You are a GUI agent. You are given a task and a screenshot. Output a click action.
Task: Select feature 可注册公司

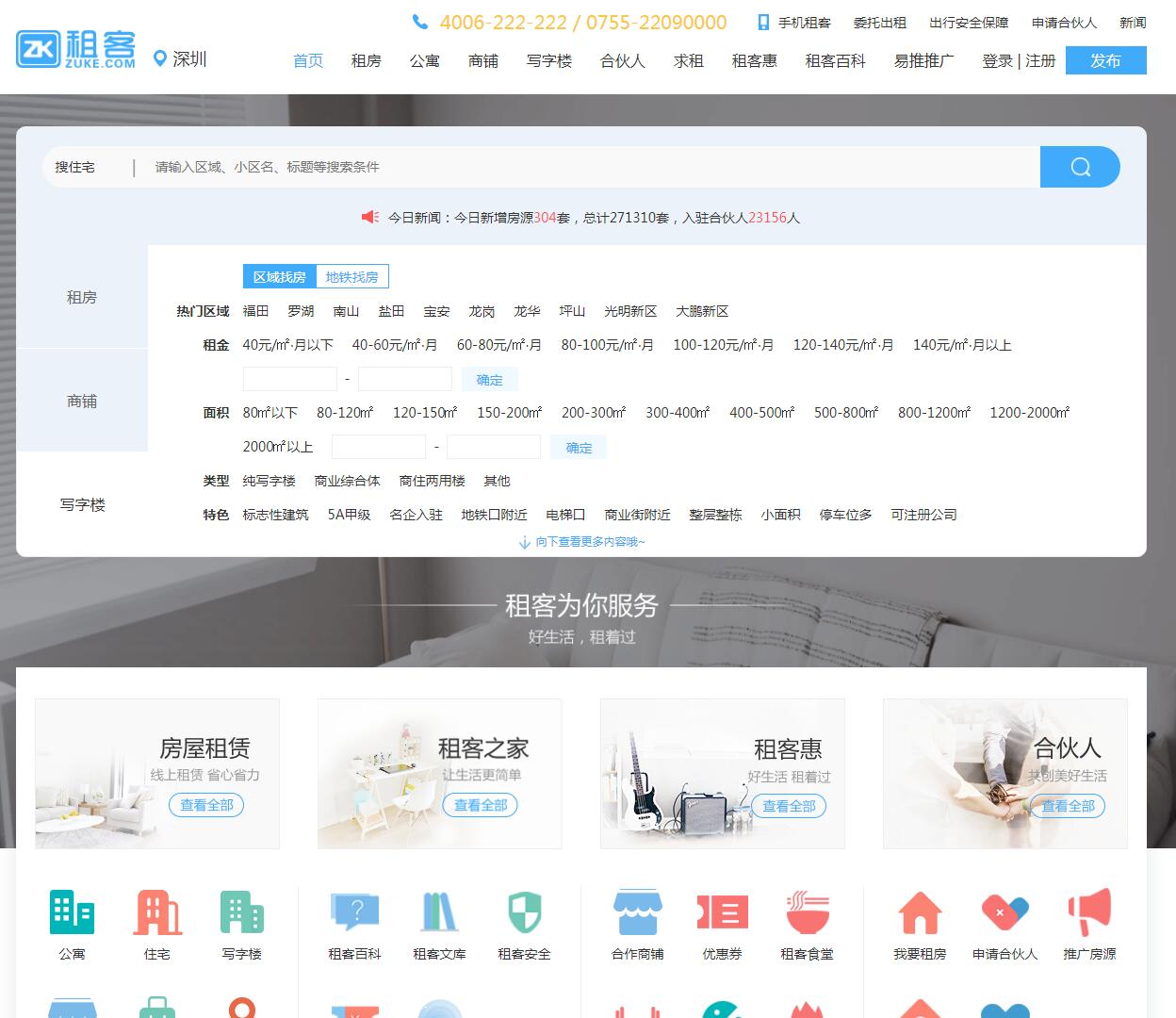[x=923, y=515]
